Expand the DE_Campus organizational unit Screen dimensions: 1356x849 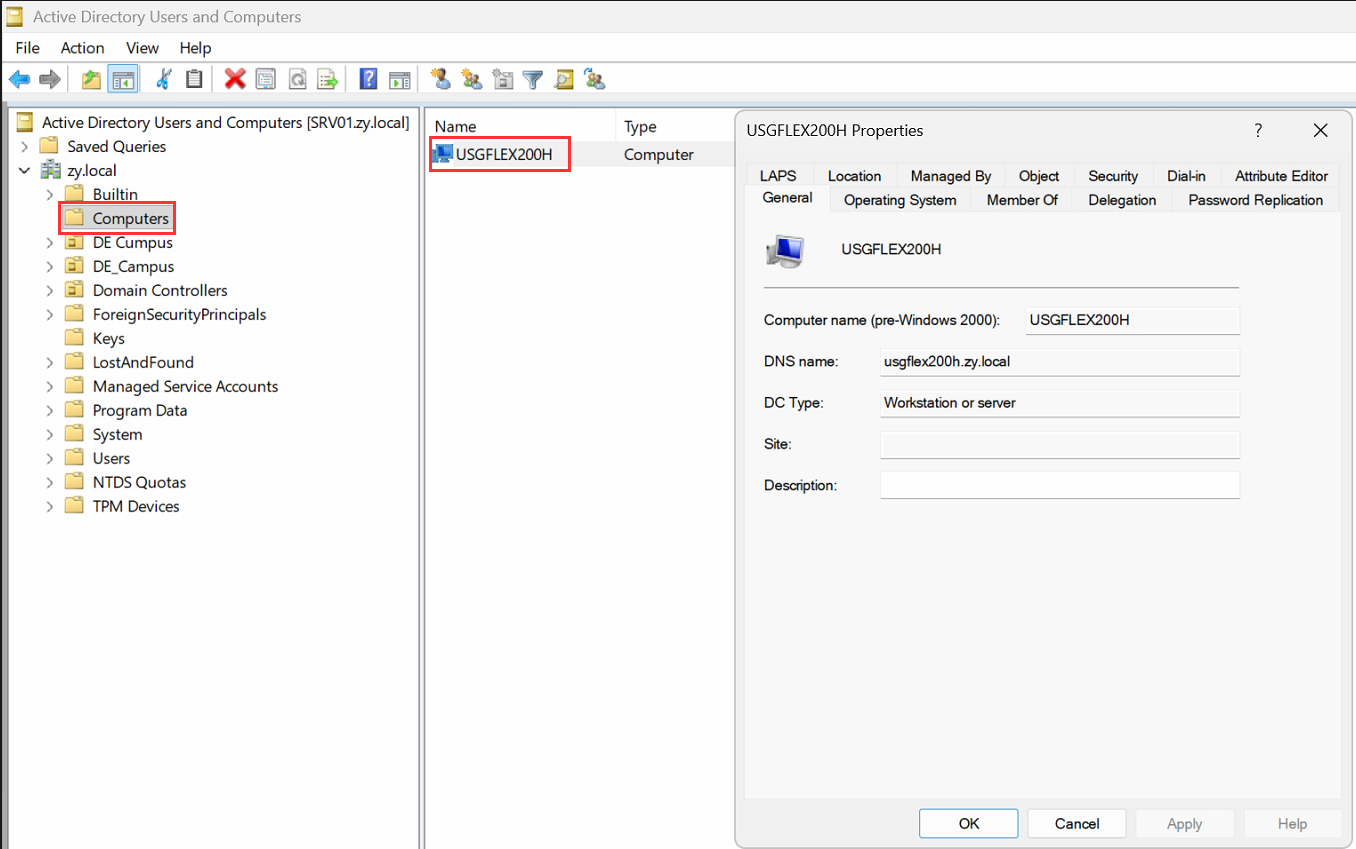point(50,267)
